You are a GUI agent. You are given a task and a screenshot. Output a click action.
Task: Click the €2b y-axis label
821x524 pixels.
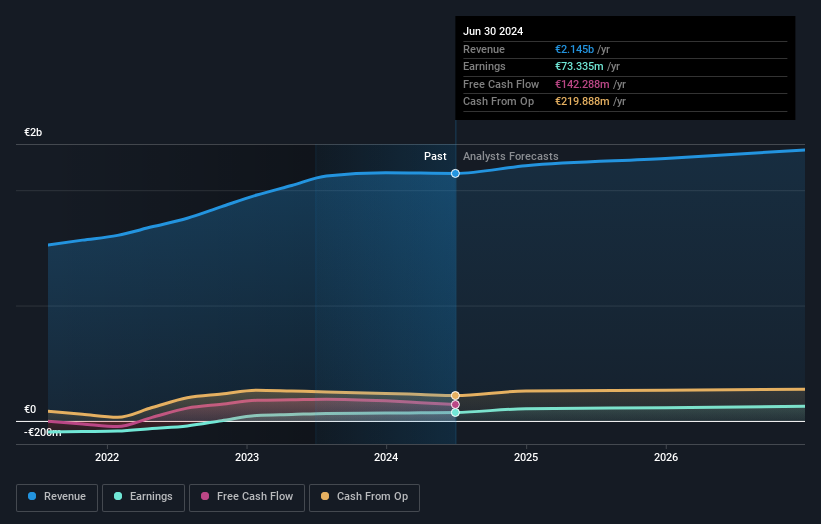click(x=33, y=132)
